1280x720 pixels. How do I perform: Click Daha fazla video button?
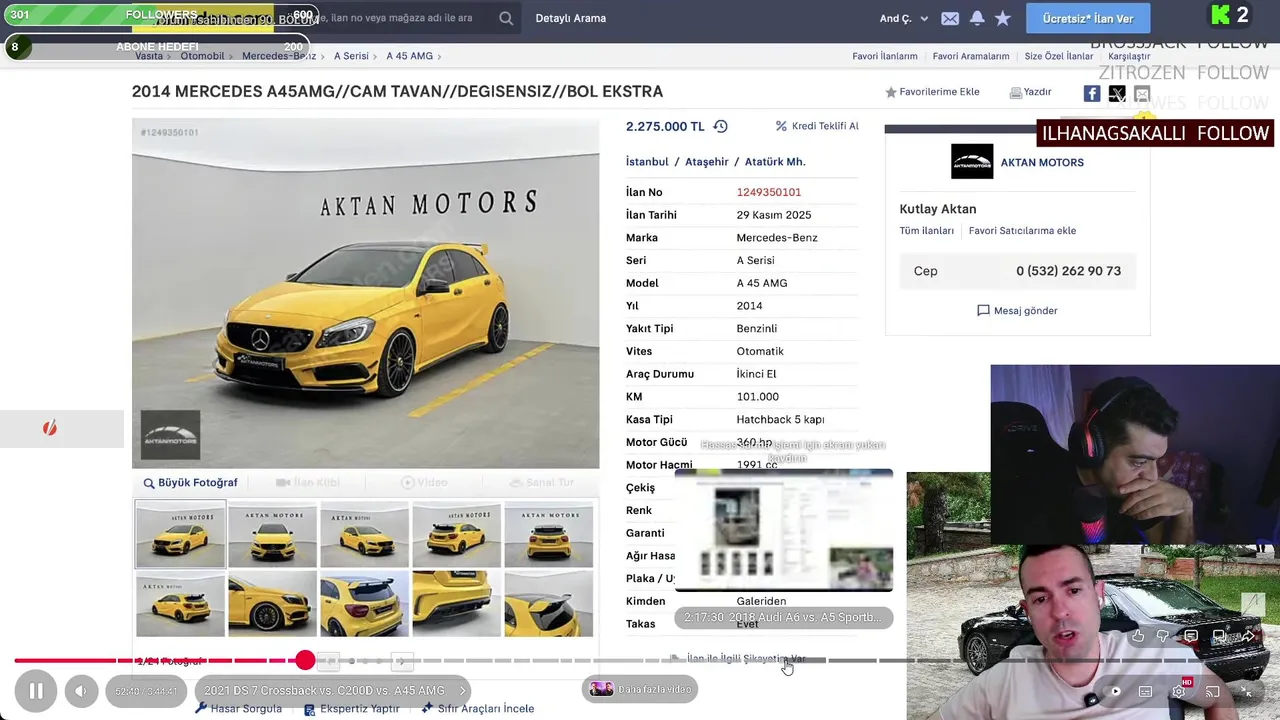click(641, 689)
